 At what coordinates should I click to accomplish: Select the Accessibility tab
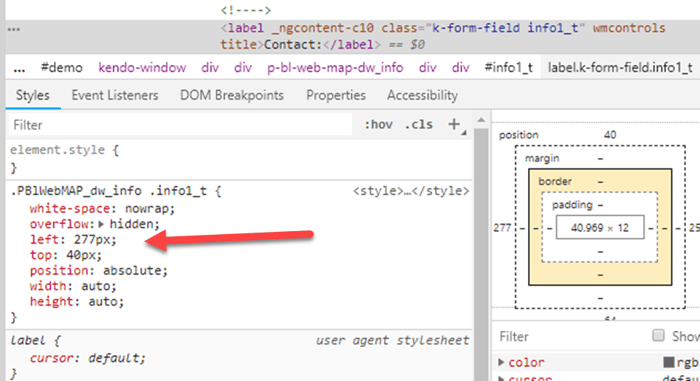[x=422, y=95]
